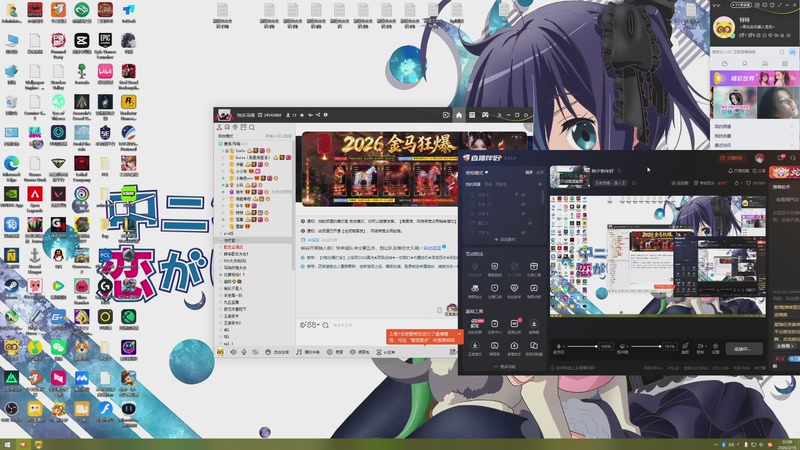
Task: Mute the speaker icon in YY bottom toolbar
Action: pyautogui.click(x=234, y=352)
